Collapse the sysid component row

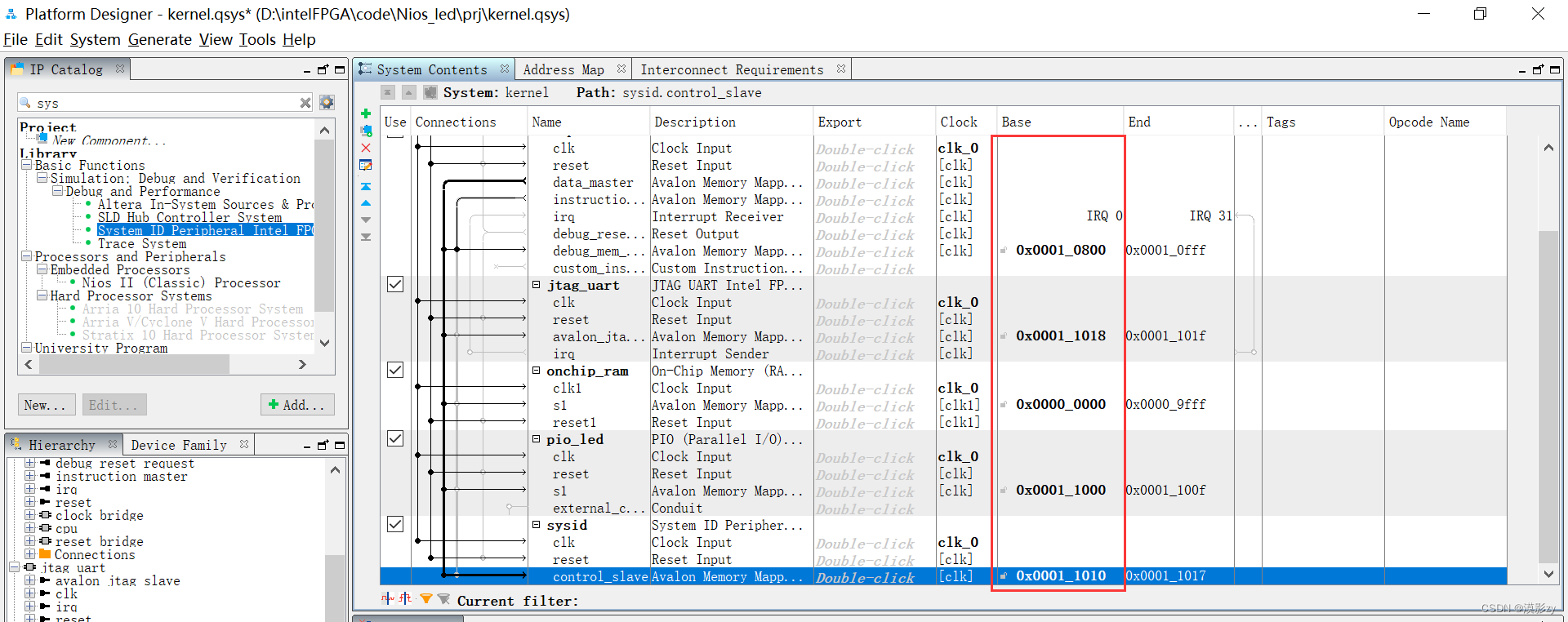pyautogui.click(x=537, y=525)
